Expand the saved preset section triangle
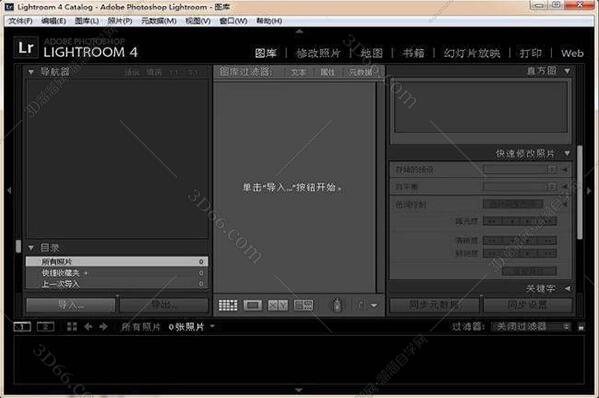 click(565, 169)
